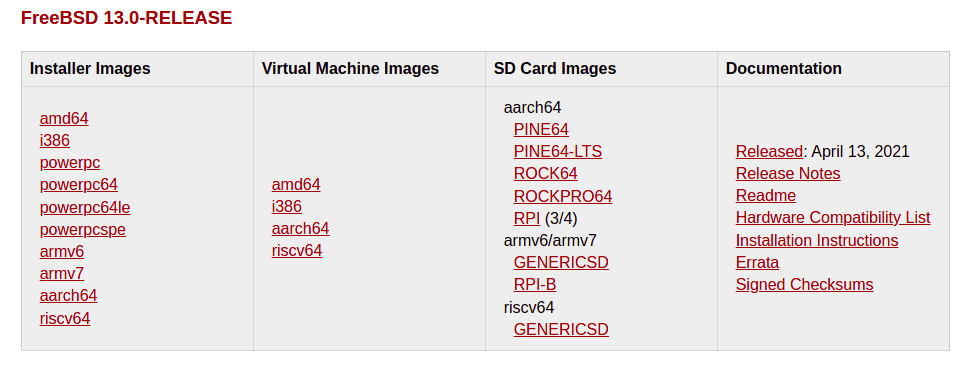Open the RPI (3/4) SD card image
The image size is (968, 371).
[x=527, y=219]
